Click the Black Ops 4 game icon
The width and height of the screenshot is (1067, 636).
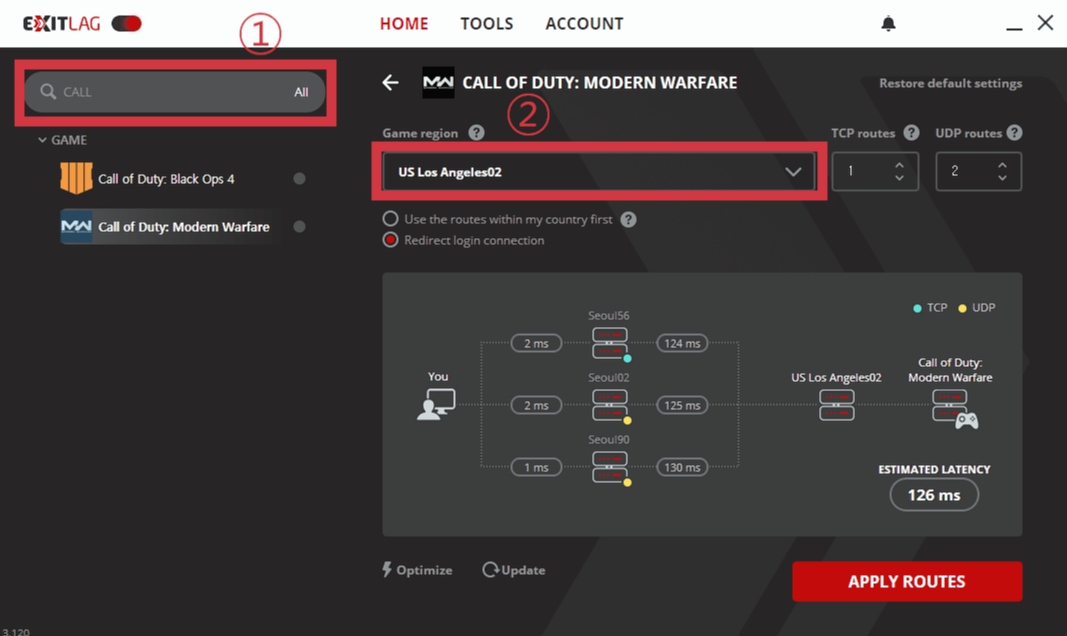click(76, 178)
